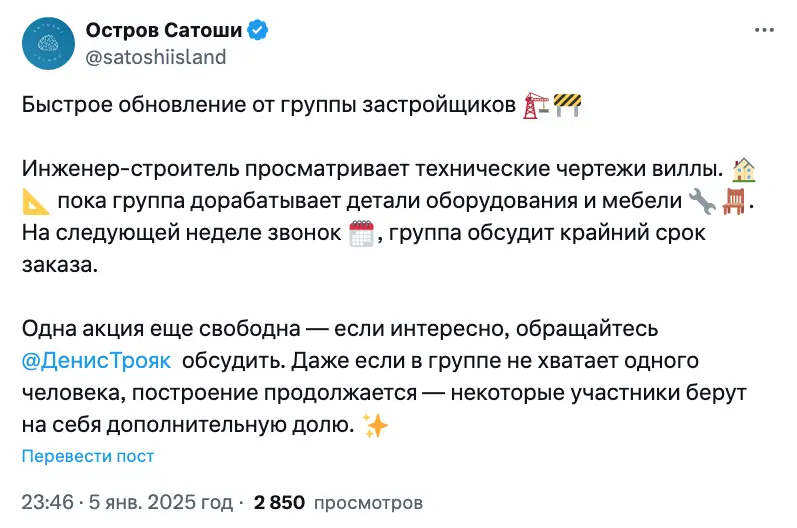Click the 2 850 views count
This screenshot has height=528, width=797.
coord(280,502)
